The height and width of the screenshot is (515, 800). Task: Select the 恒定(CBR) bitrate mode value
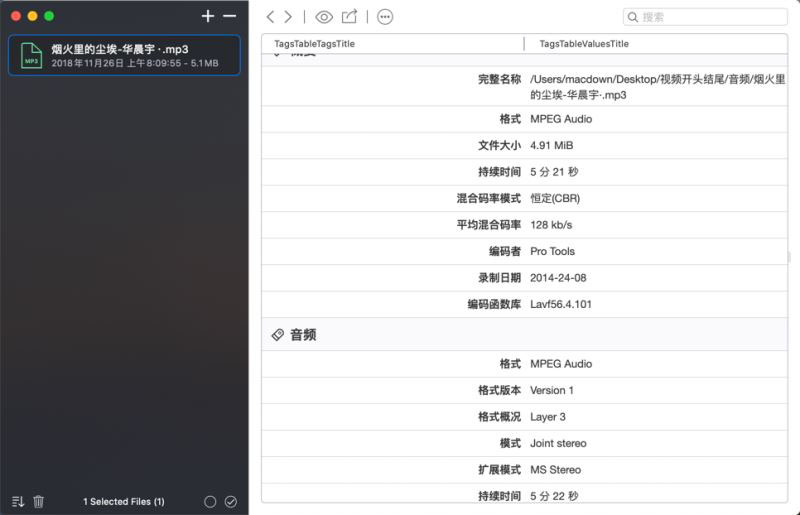tap(555, 199)
